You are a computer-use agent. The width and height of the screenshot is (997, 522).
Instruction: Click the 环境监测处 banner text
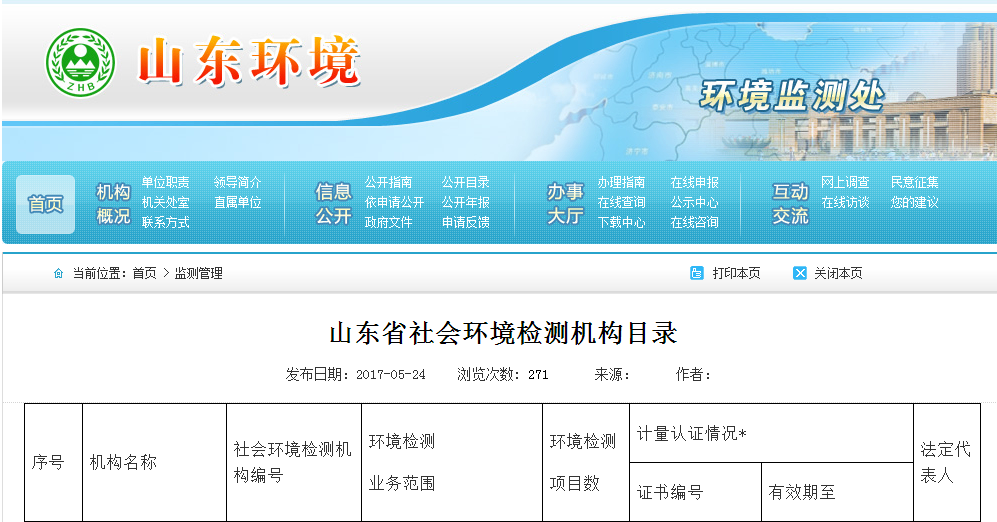[792, 95]
